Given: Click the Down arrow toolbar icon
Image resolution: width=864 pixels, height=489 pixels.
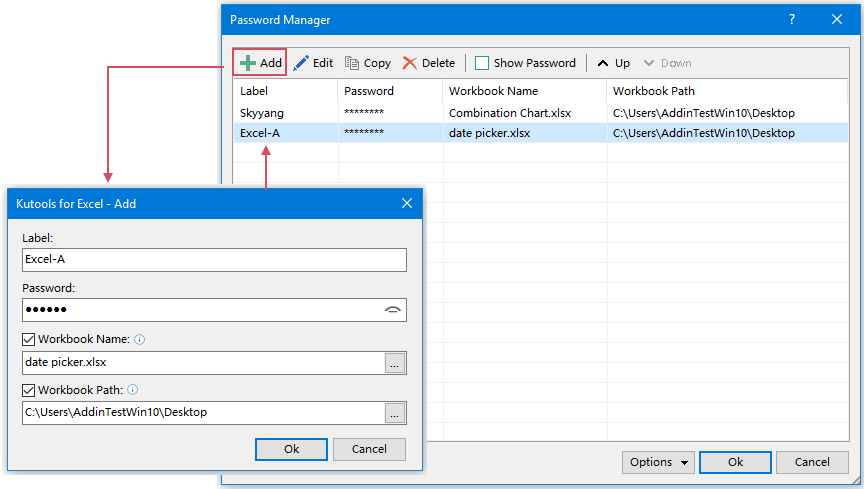Looking at the screenshot, I should click(x=650, y=63).
